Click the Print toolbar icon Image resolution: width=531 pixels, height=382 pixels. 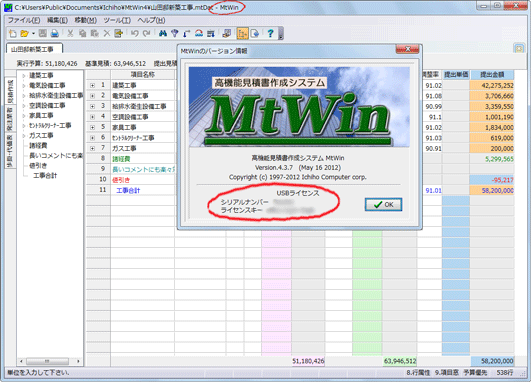tap(55, 33)
